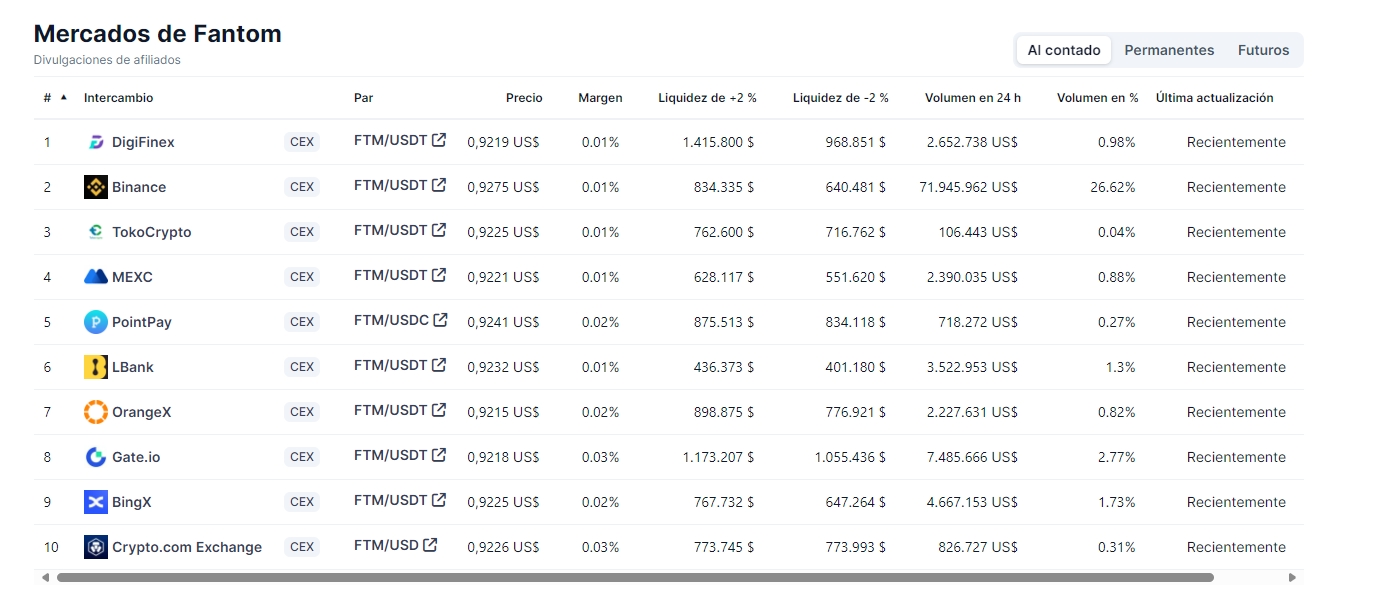Image resolution: width=1392 pixels, height=595 pixels.
Task: Switch to the Futuros tab
Action: [1264, 50]
